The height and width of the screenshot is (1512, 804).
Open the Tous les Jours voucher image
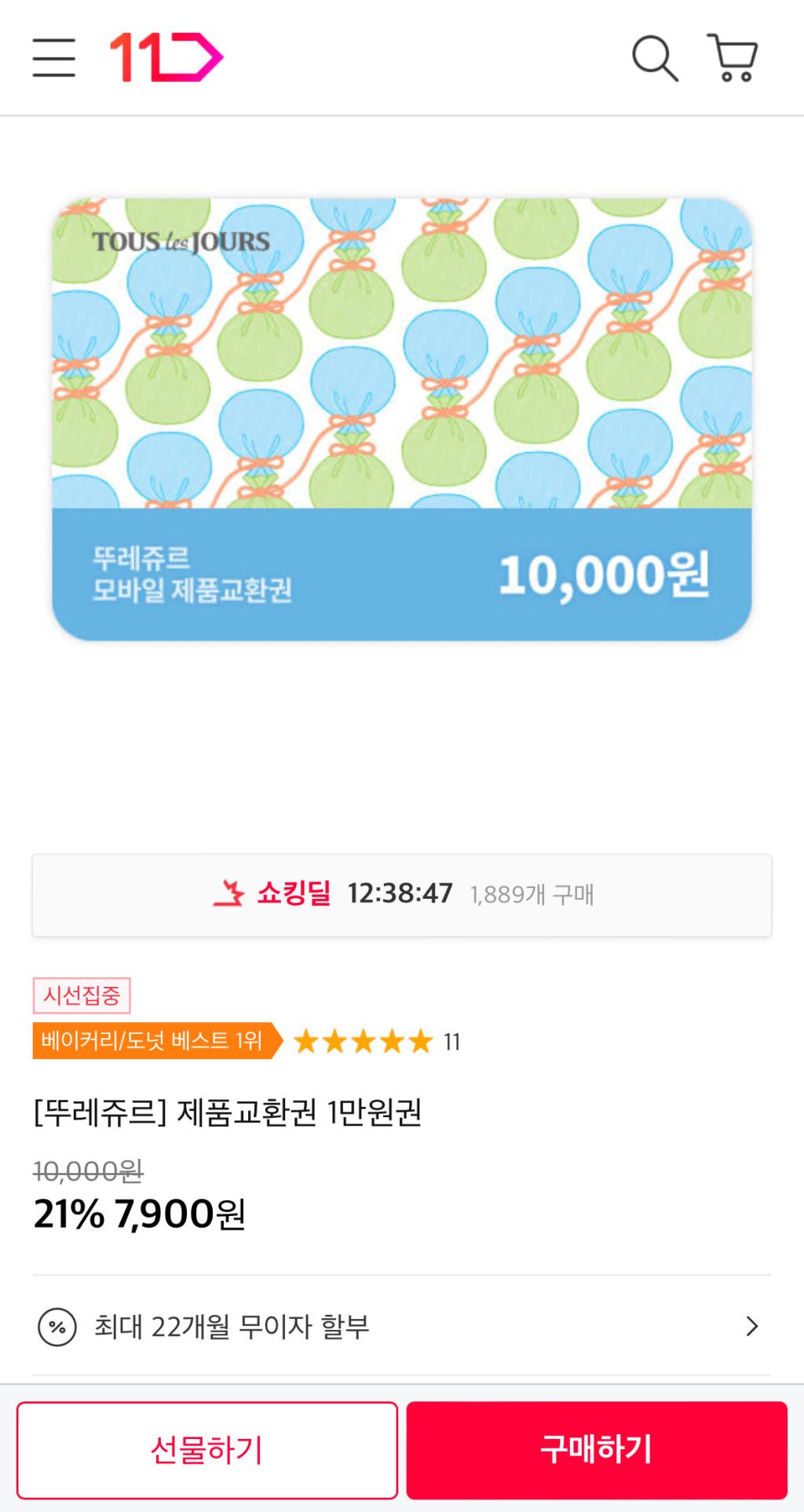(x=402, y=419)
